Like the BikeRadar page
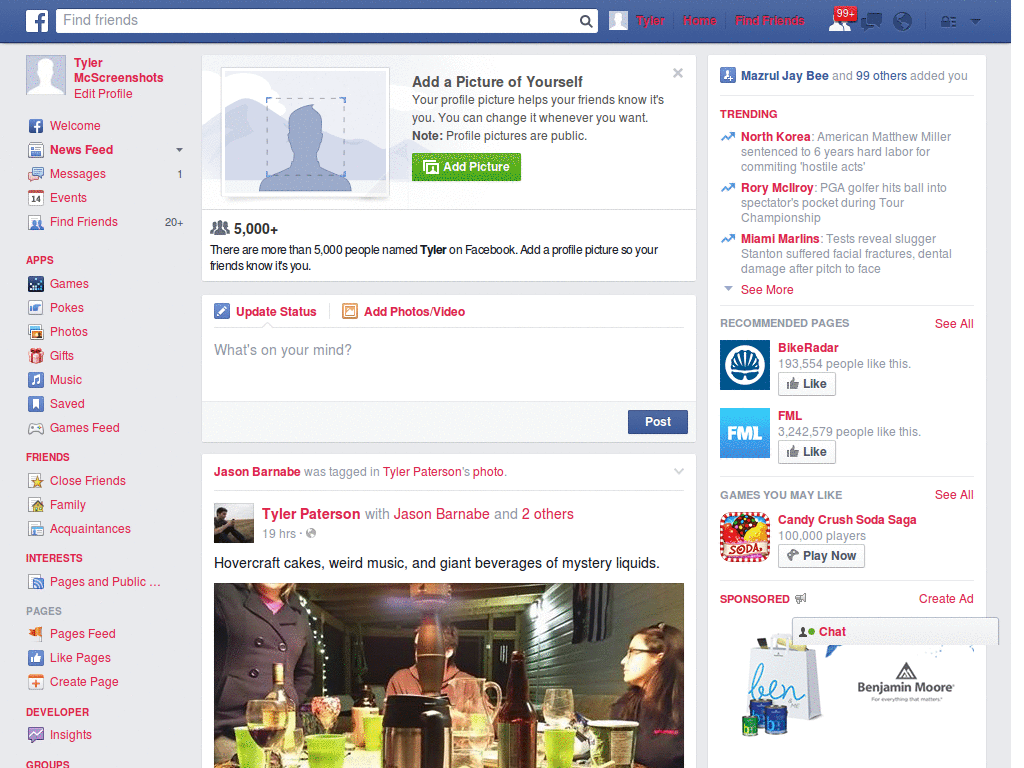This screenshot has height=768, width=1024. [807, 384]
